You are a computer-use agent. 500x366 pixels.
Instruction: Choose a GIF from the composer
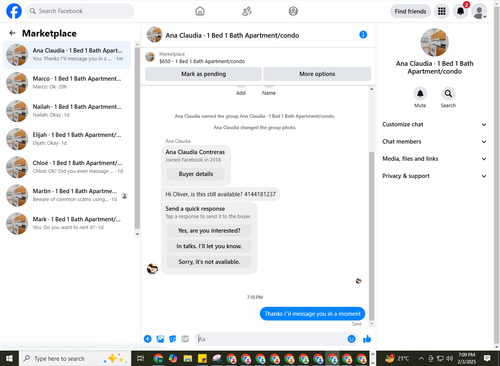[x=185, y=339]
